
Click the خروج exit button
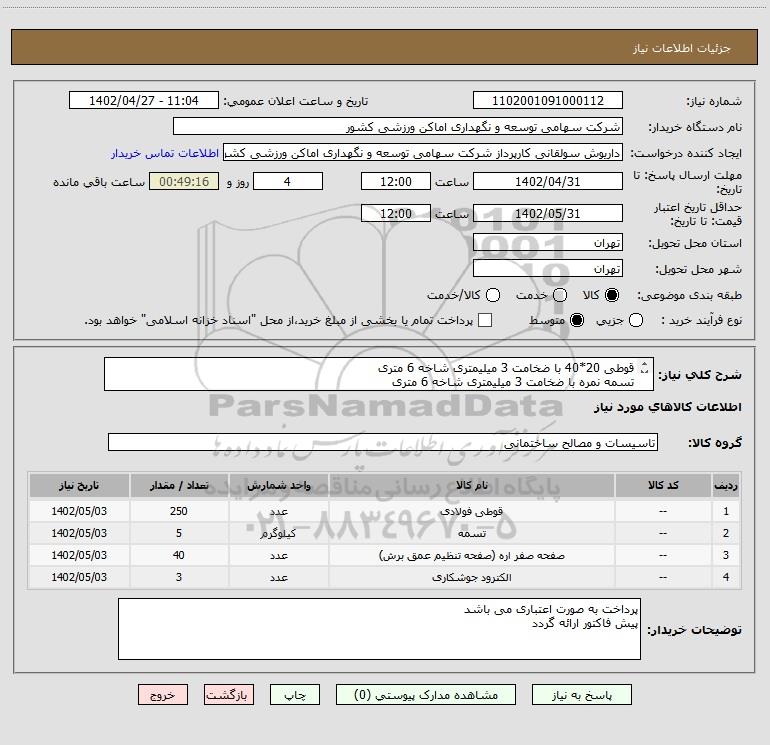pos(163,695)
